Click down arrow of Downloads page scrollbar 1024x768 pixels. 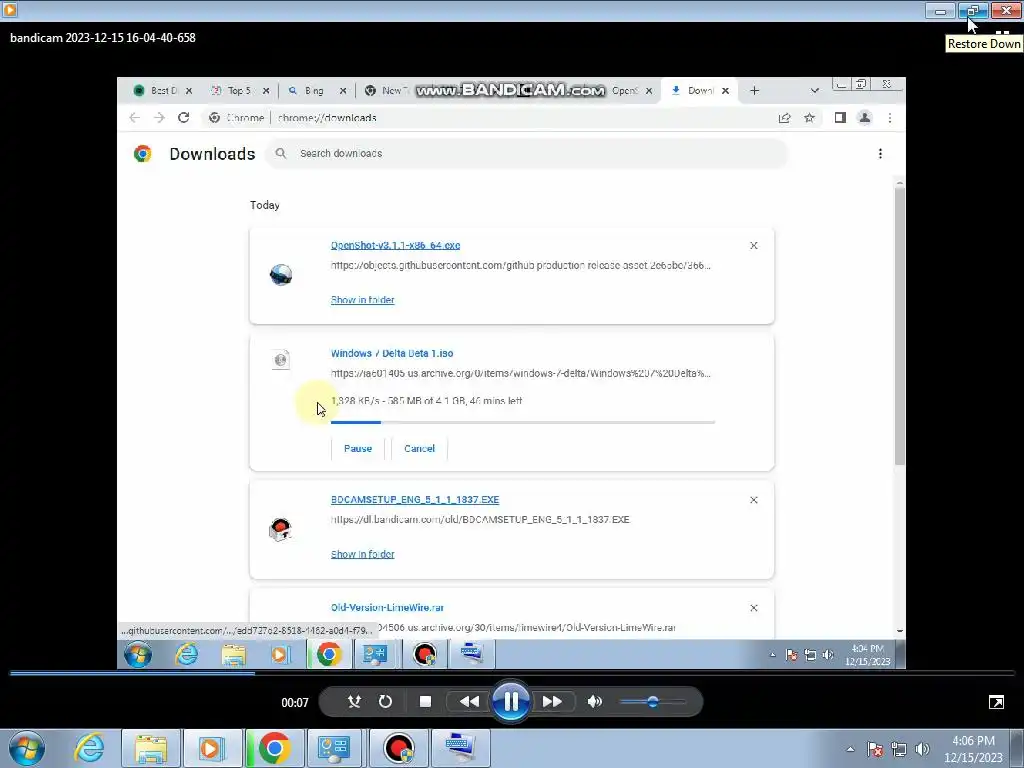(x=900, y=631)
